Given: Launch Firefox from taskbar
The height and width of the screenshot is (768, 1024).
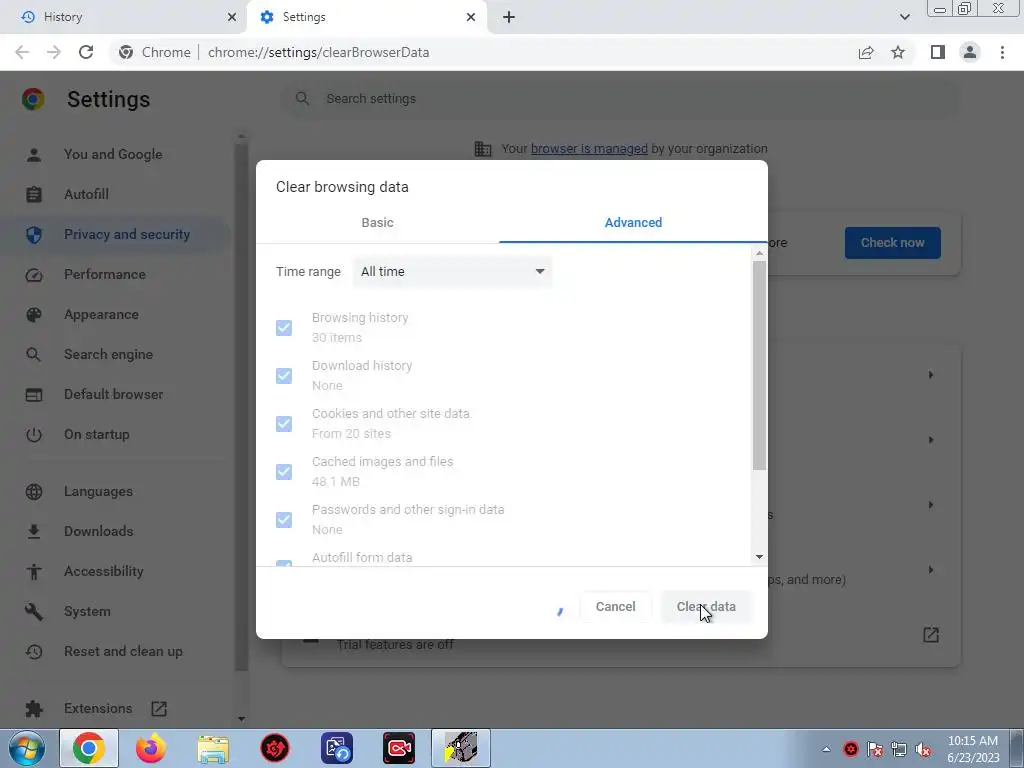Looking at the screenshot, I should click(x=151, y=748).
